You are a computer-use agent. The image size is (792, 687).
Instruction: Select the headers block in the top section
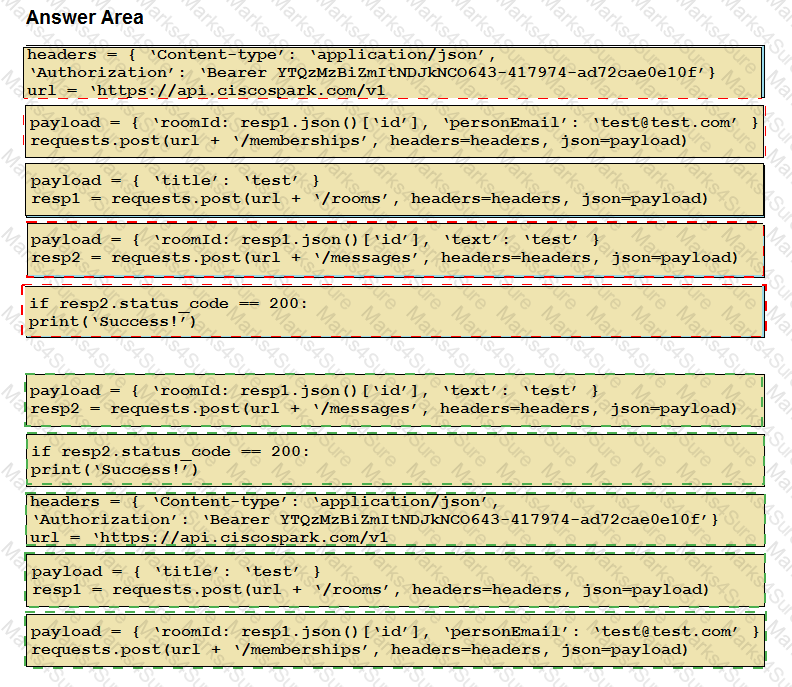coord(394,72)
